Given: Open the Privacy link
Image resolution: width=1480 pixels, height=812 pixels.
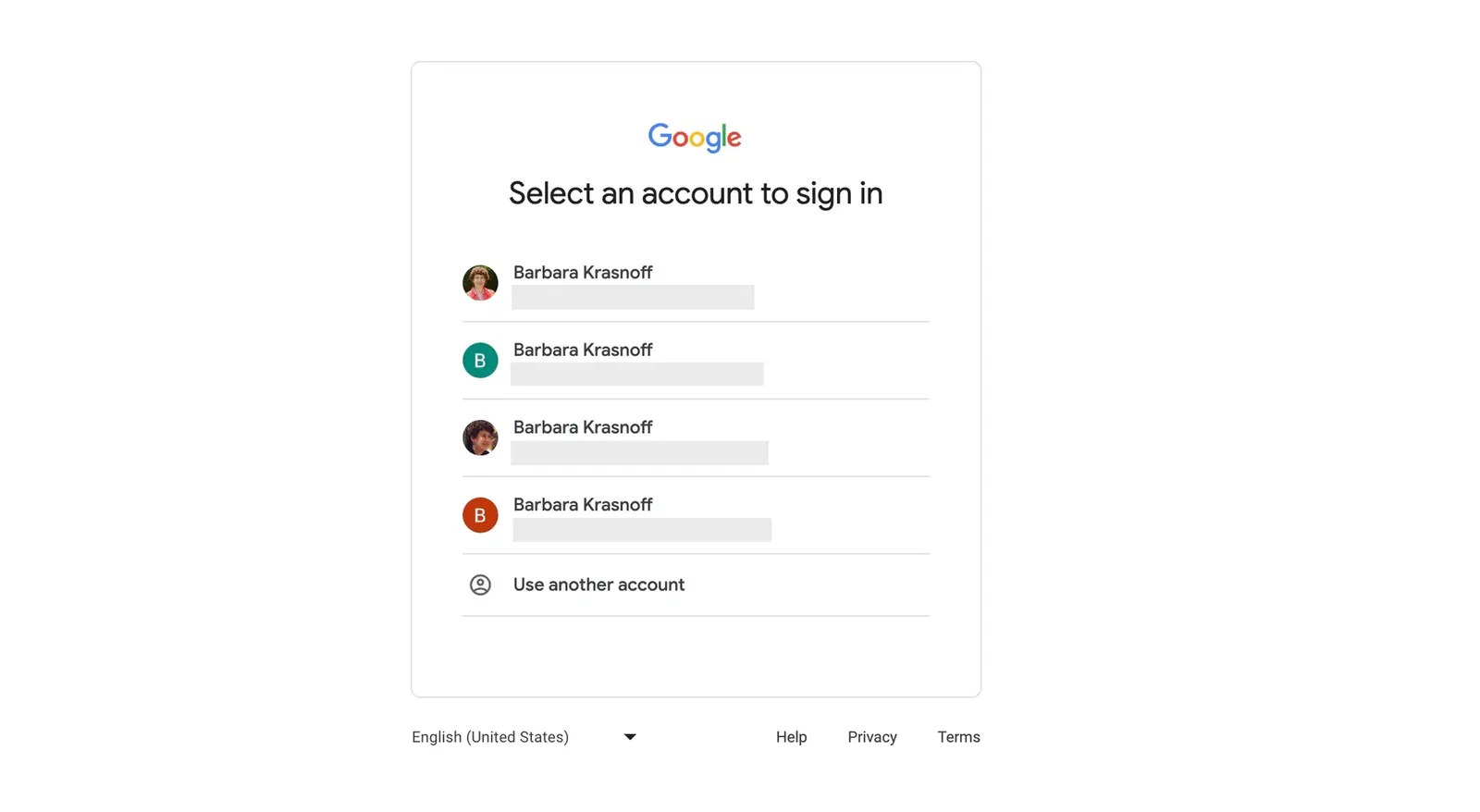Looking at the screenshot, I should point(872,737).
